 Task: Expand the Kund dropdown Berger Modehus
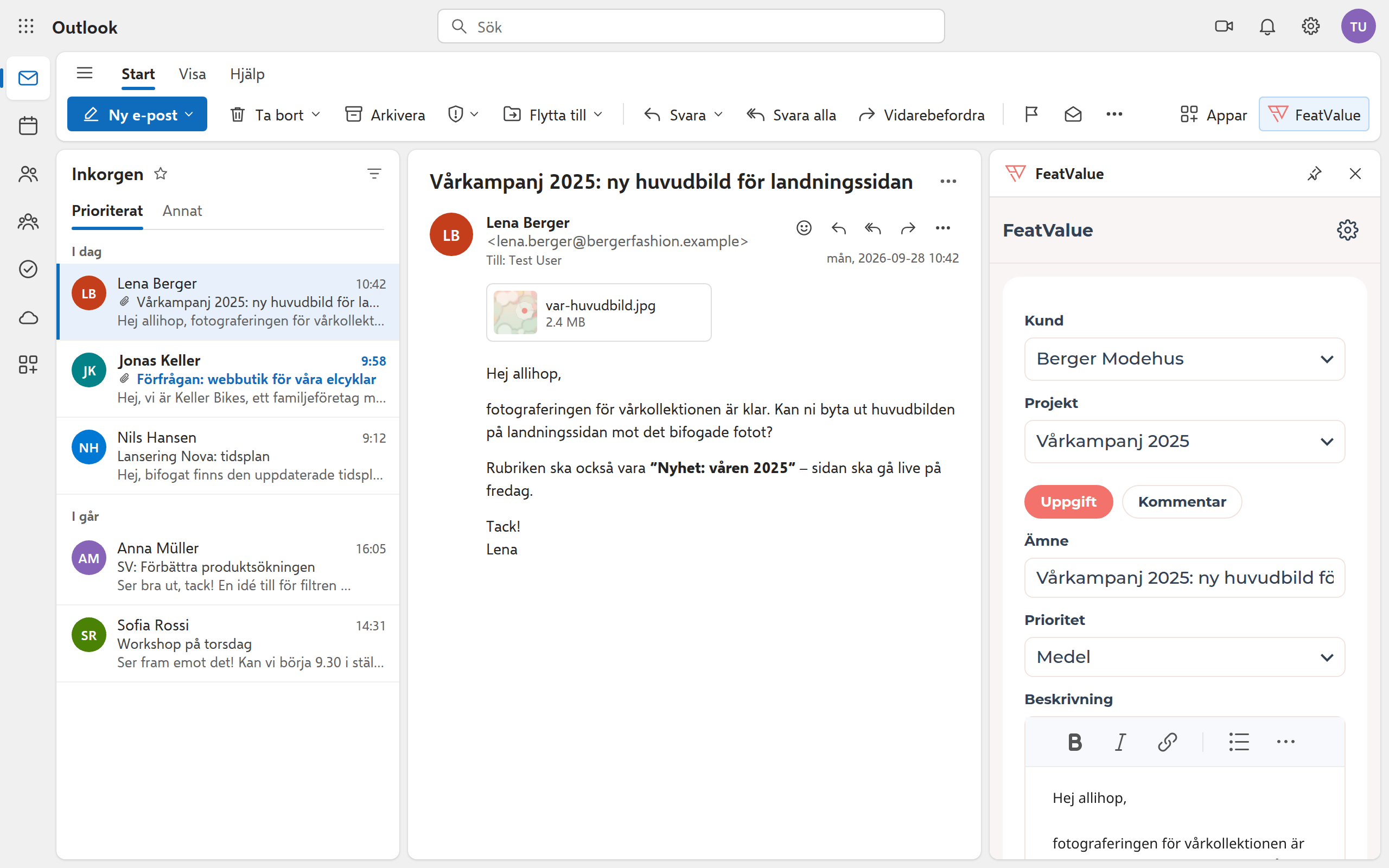[x=1184, y=359]
